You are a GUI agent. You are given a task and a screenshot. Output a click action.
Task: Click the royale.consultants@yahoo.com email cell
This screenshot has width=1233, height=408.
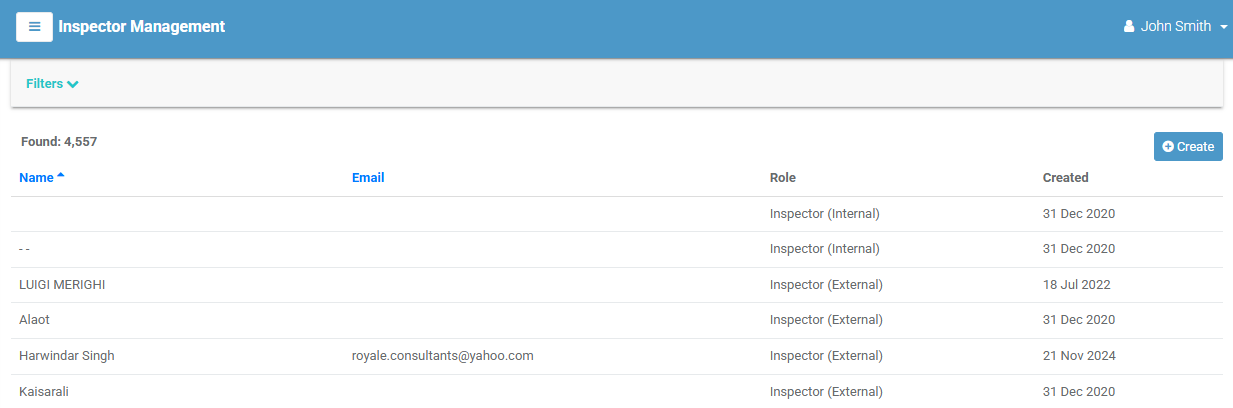(442, 356)
